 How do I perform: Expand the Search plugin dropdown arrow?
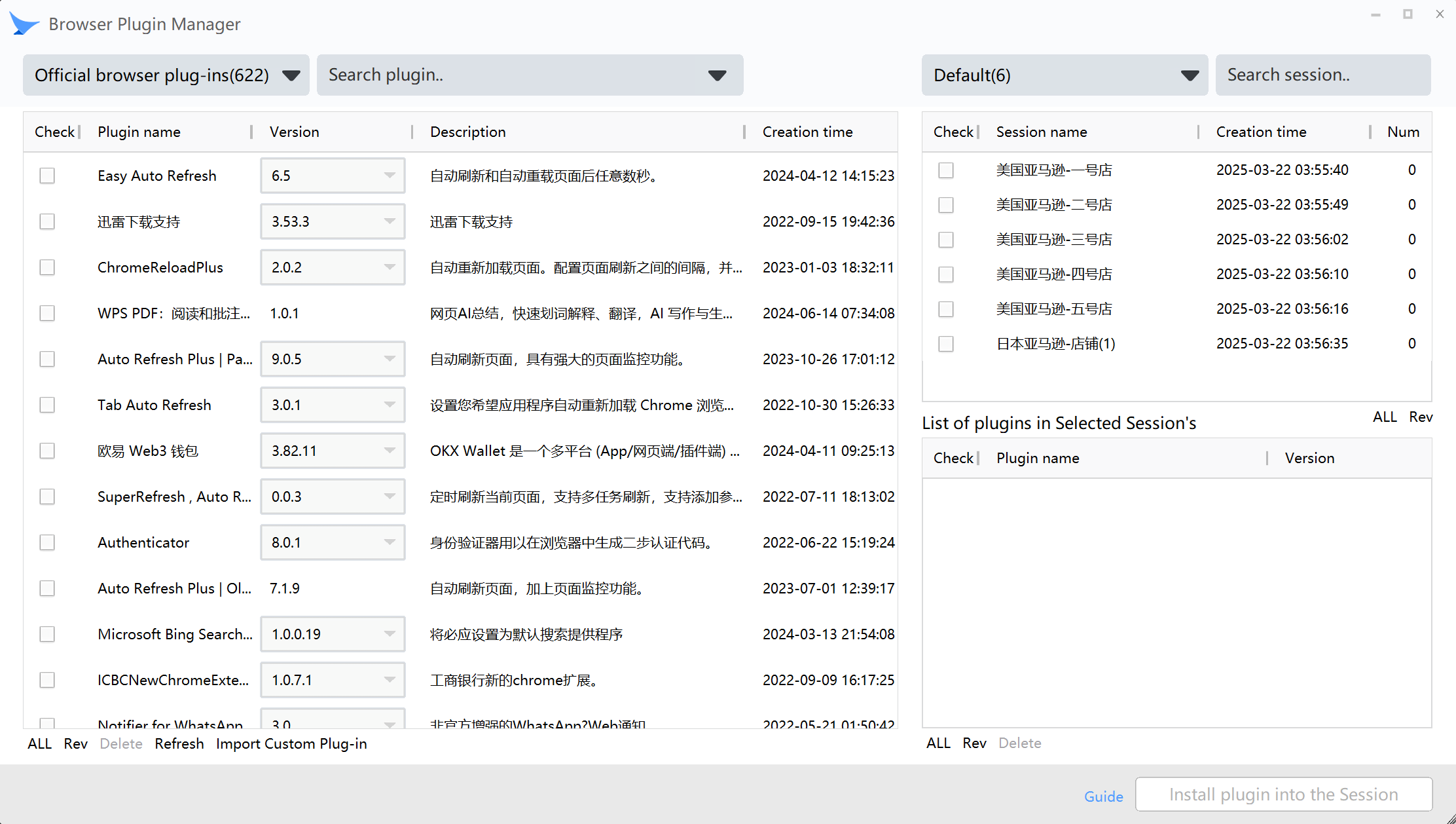click(718, 75)
